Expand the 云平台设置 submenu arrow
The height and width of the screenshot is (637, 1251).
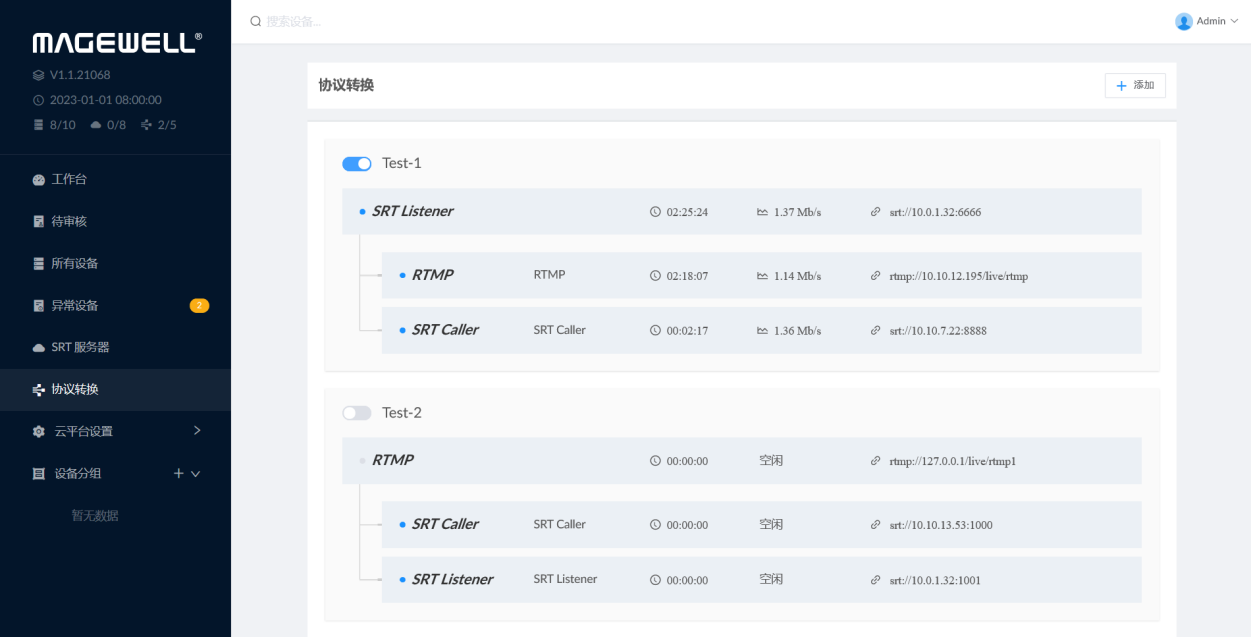tap(197, 431)
